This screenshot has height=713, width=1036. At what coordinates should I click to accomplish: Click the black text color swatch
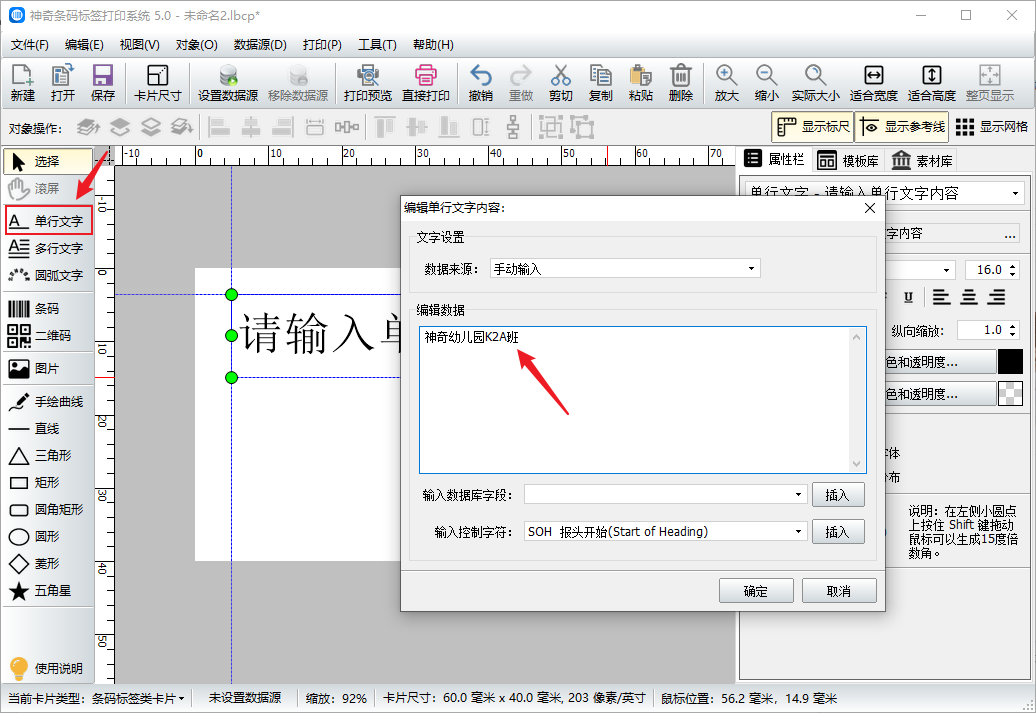pos(1010,362)
